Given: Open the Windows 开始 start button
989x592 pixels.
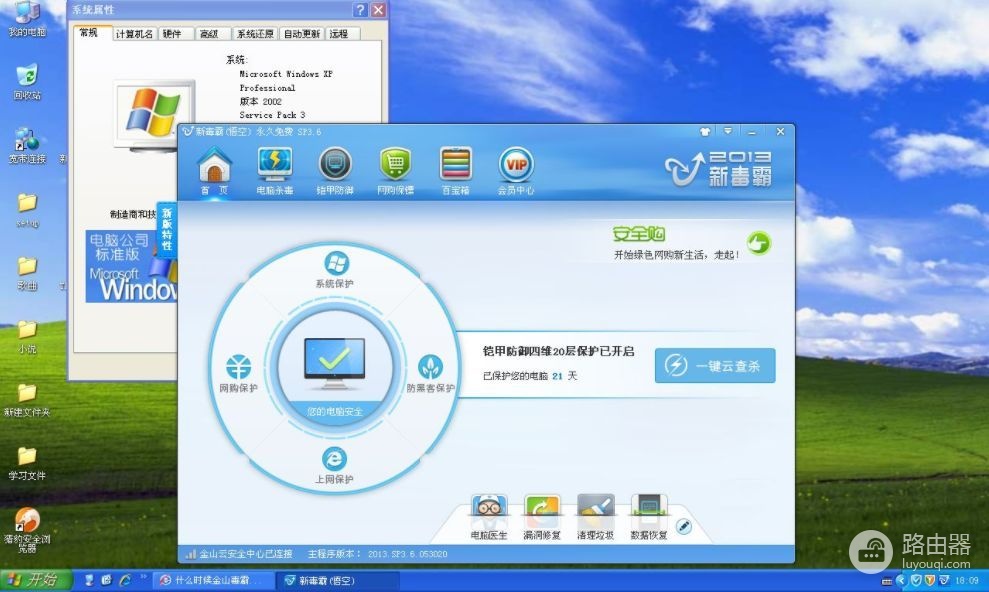Looking at the screenshot, I should [35, 580].
